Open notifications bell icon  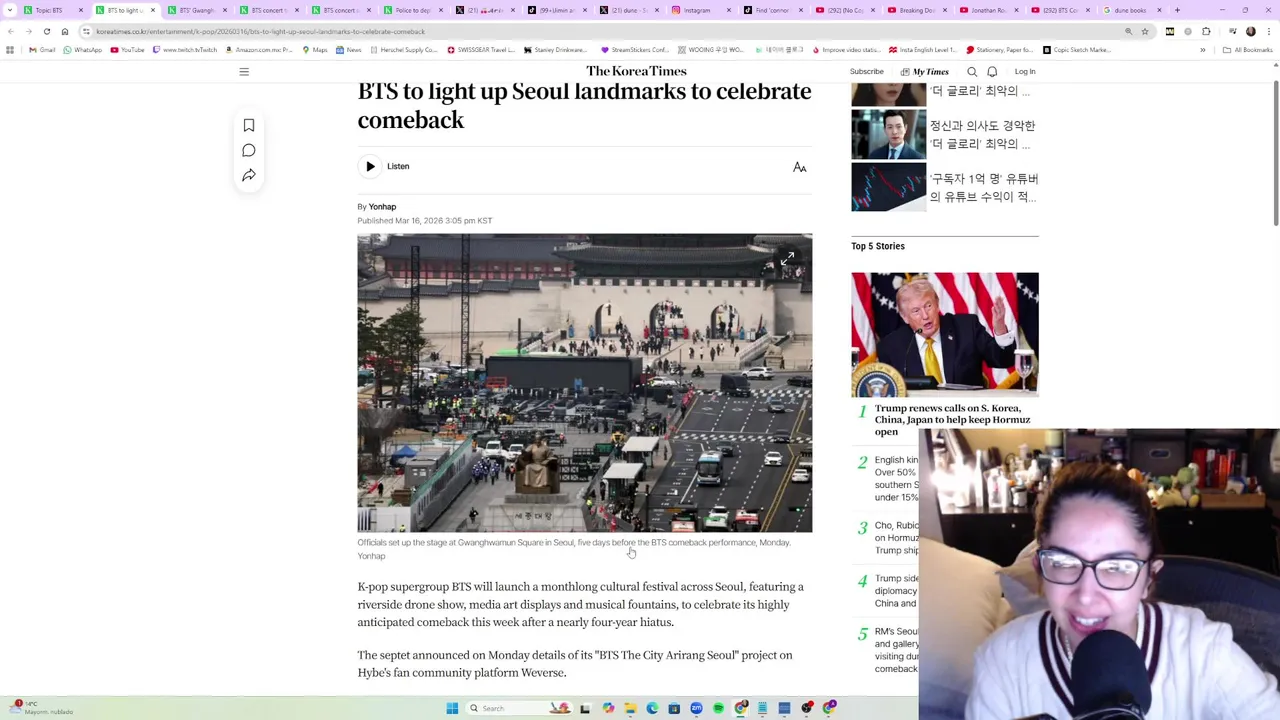(x=992, y=72)
